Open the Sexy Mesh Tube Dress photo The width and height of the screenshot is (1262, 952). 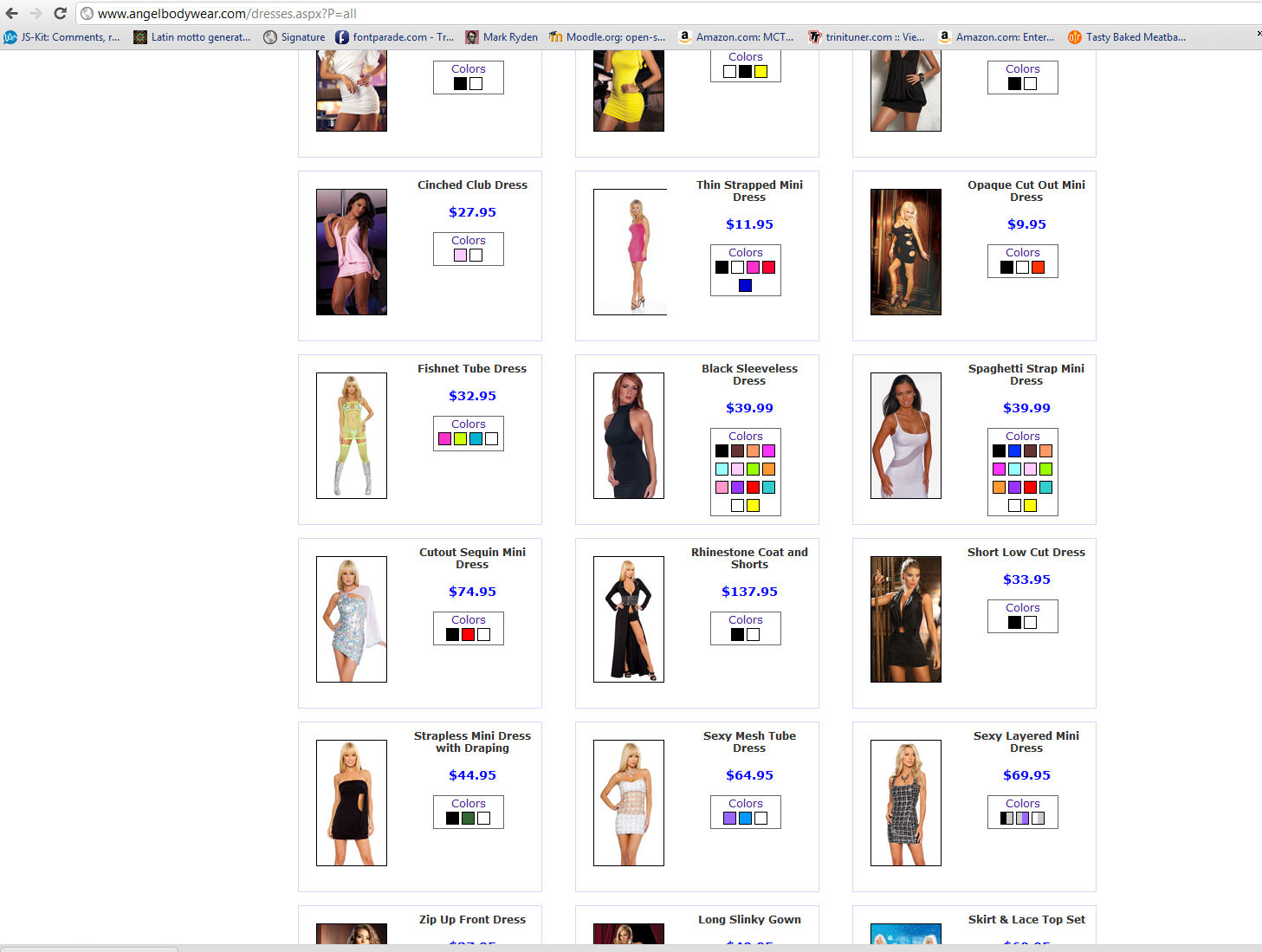(629, 803)
